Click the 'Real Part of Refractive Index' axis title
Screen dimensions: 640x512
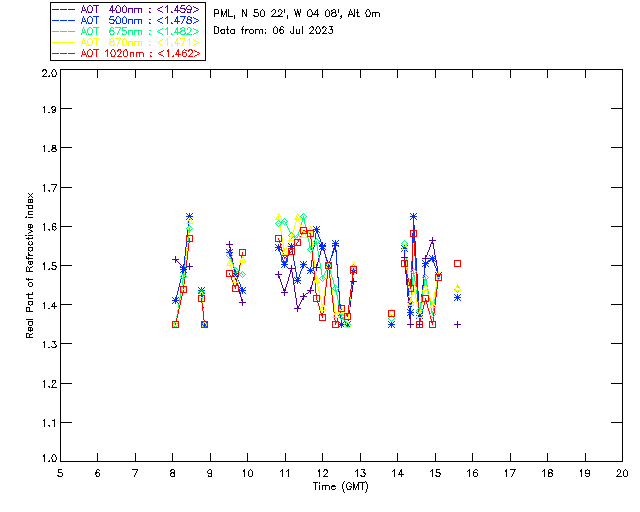pyautogui.click(x=29, y=265)
